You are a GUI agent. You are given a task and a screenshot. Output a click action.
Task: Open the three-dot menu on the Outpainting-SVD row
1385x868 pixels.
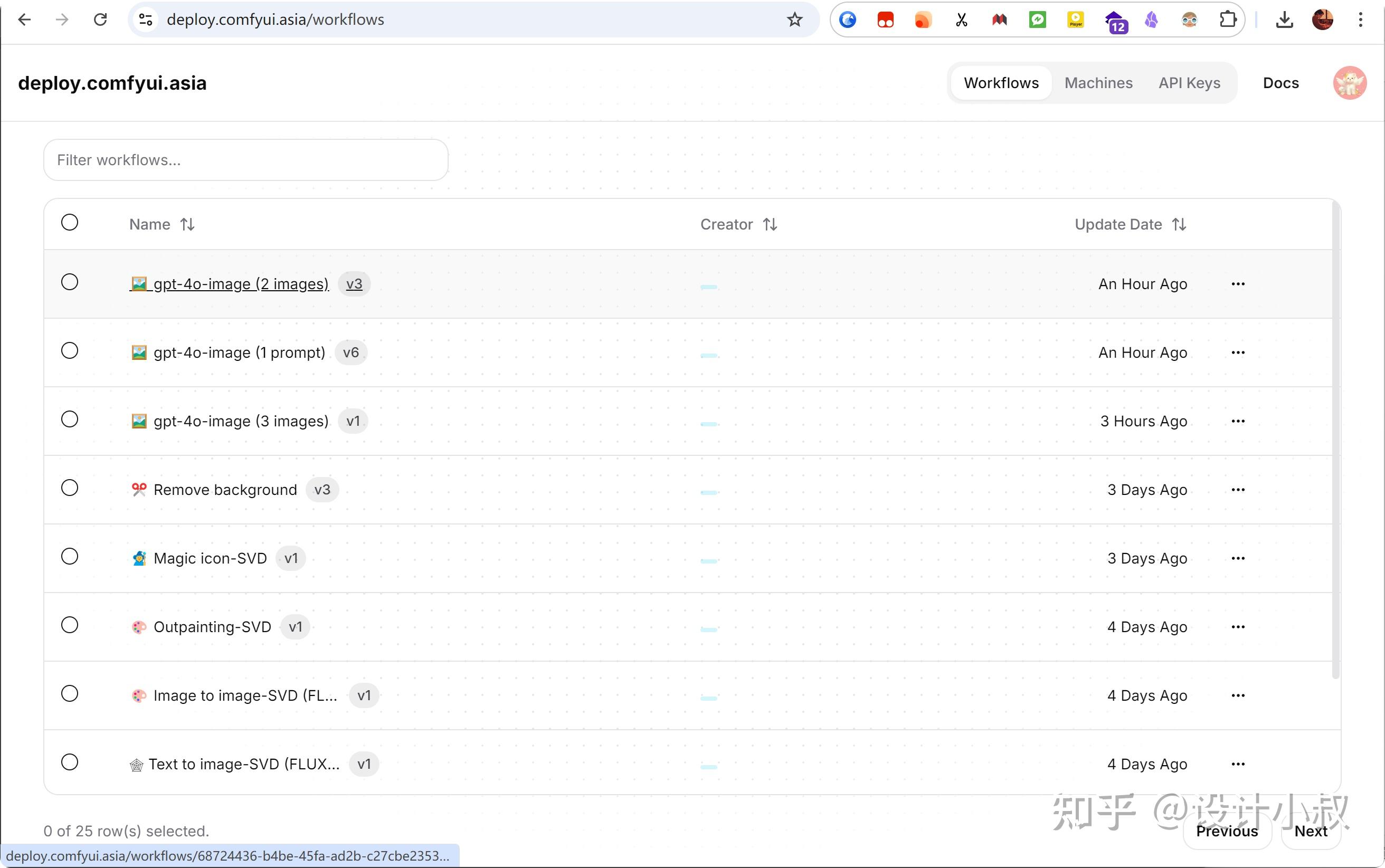tap(1237, 627)
